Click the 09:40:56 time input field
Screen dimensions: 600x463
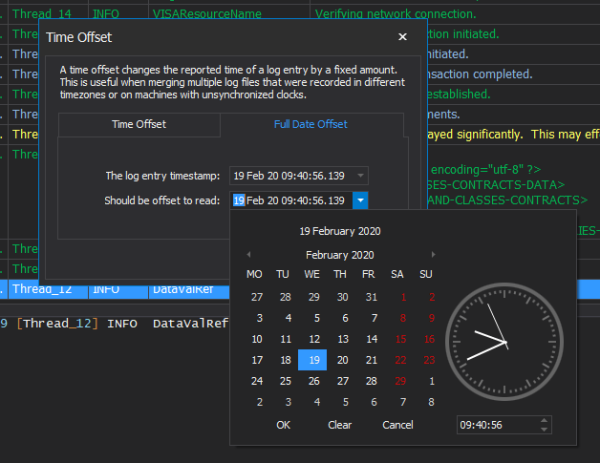point(497,425)
